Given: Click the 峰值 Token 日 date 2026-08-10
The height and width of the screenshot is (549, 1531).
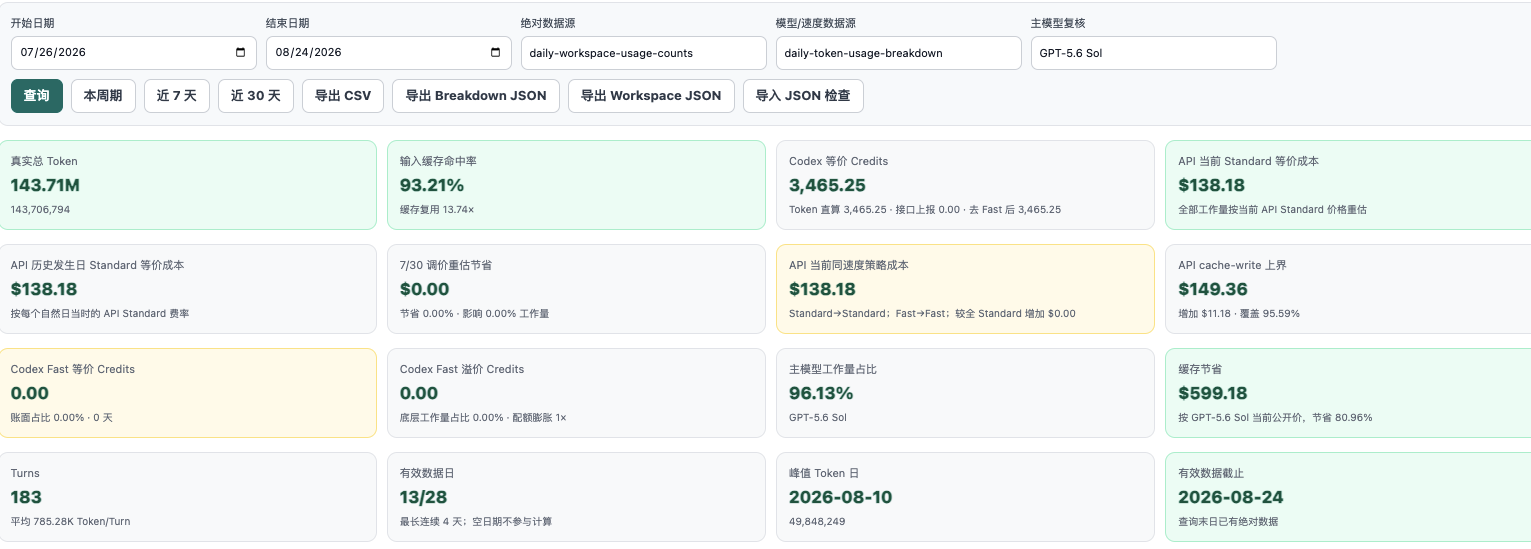Looking at the screenshot, I should click(840, 497).
